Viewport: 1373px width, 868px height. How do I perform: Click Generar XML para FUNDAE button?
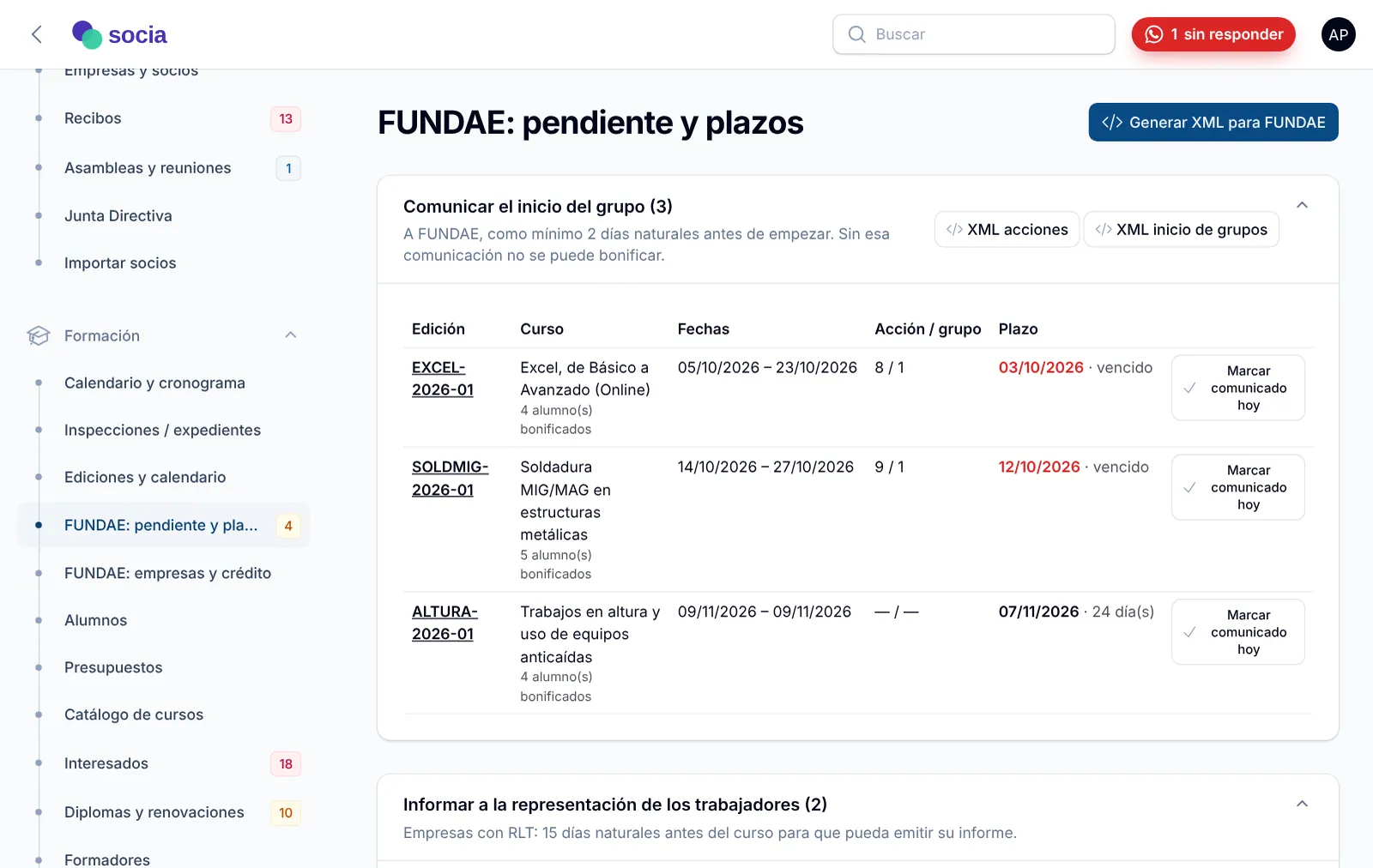point(1213,122)
